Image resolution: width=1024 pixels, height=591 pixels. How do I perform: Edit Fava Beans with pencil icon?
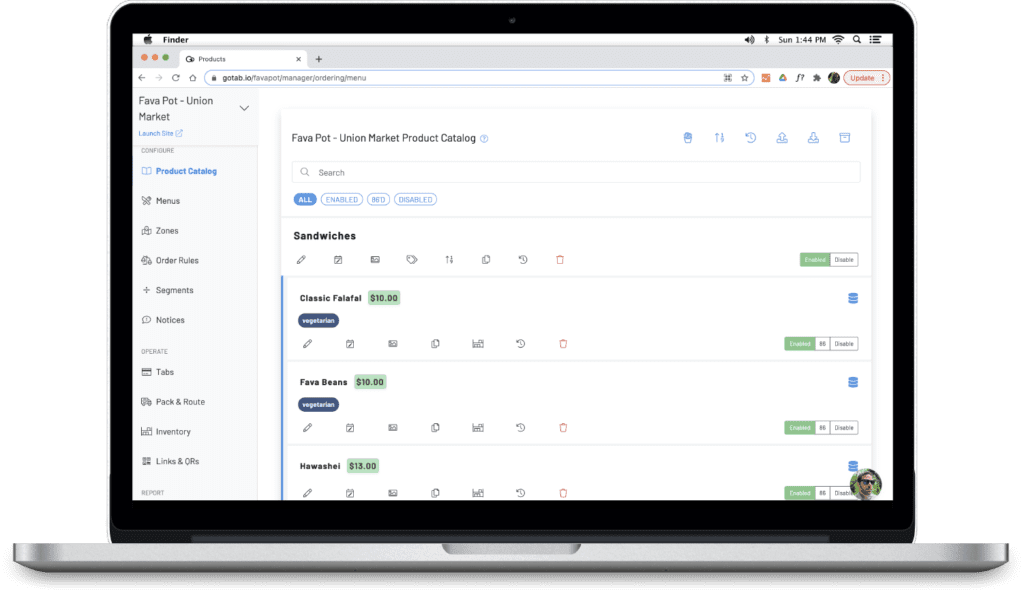tap(308, 428)
